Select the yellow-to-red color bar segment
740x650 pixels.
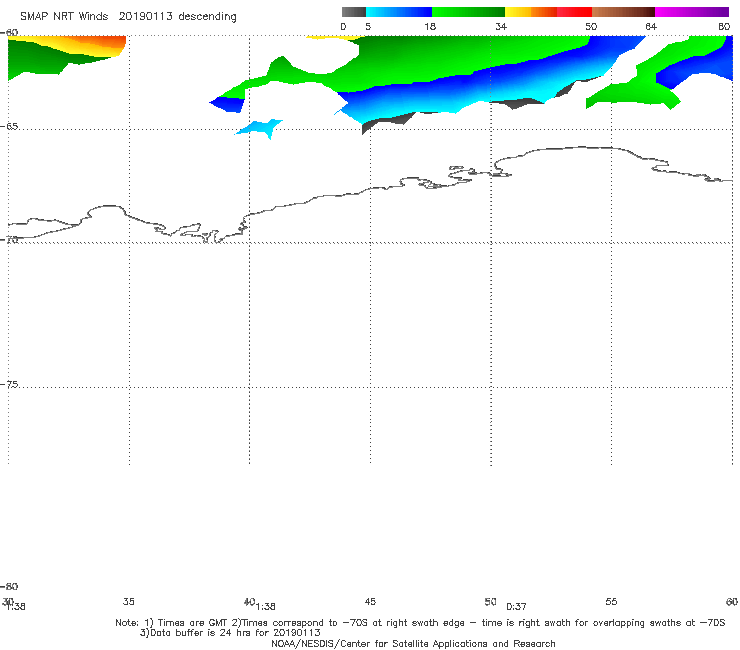[x=548, y=12]
